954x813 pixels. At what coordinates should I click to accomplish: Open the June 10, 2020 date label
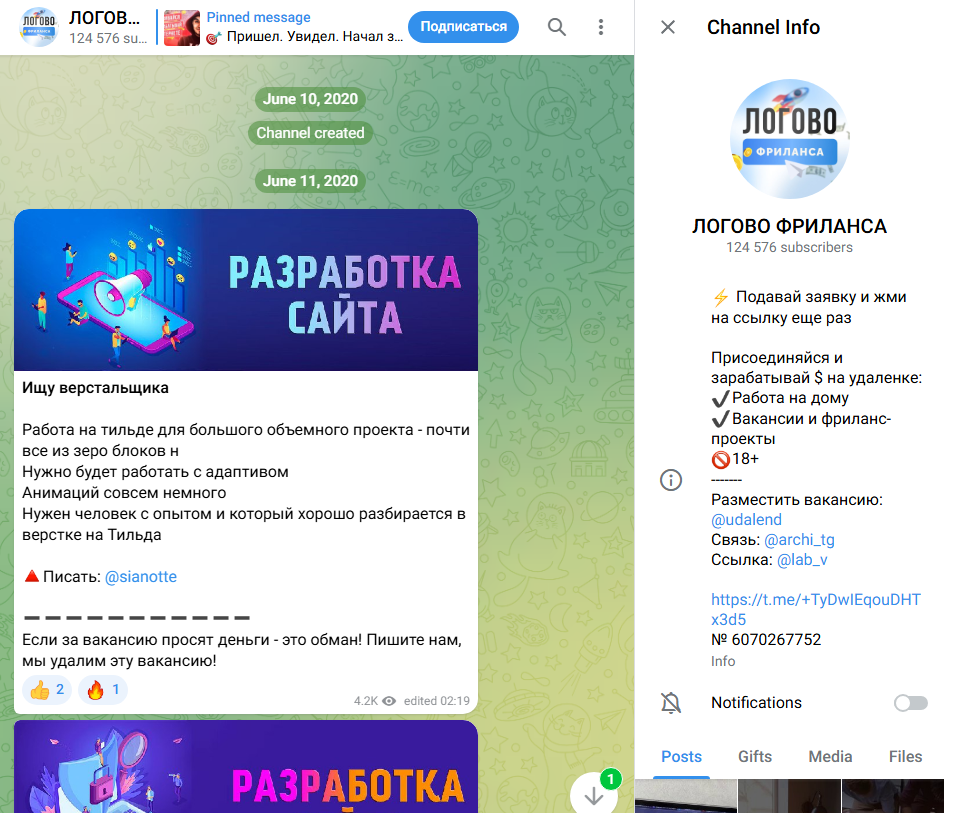pyautogui.click(x=309, y=99)
